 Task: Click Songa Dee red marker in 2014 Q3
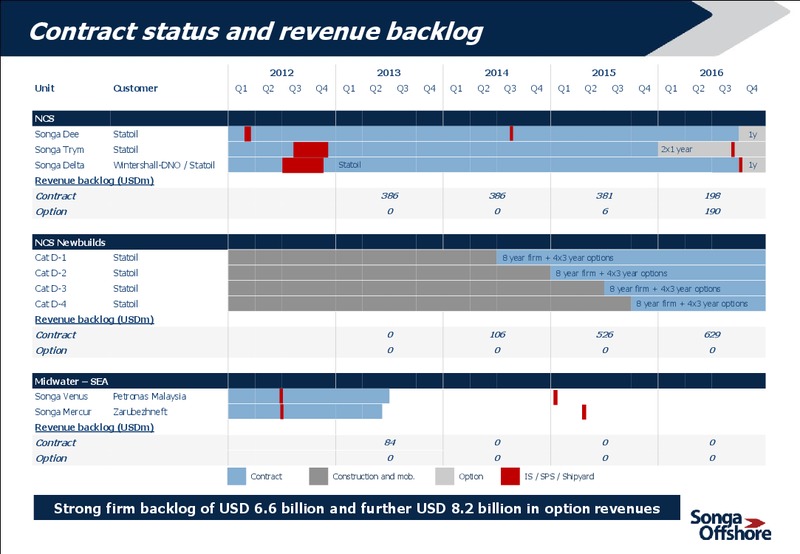[511, 134]
